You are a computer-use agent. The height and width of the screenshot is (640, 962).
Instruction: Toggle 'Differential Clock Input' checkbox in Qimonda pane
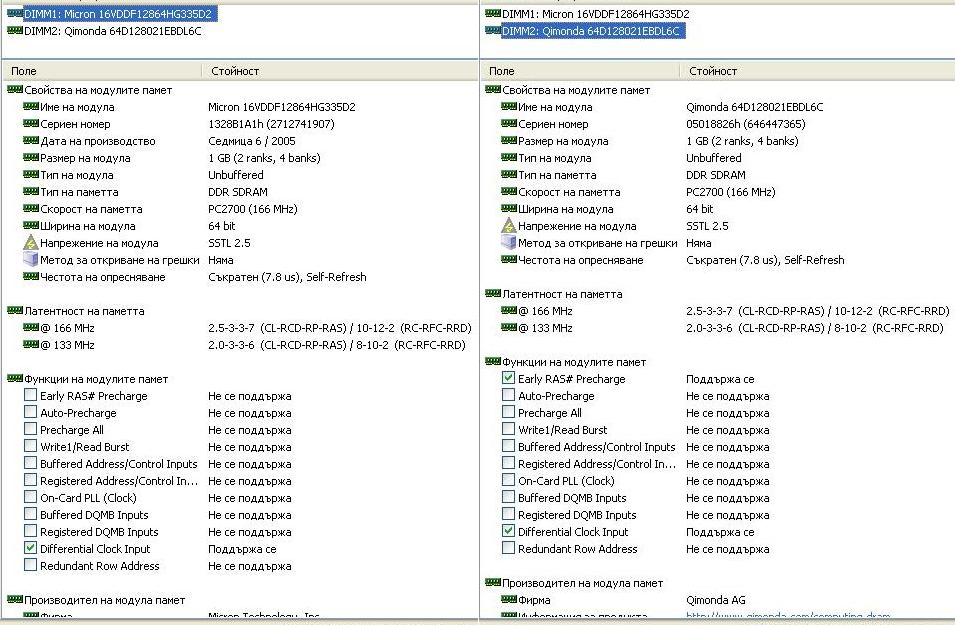[508, 531]
